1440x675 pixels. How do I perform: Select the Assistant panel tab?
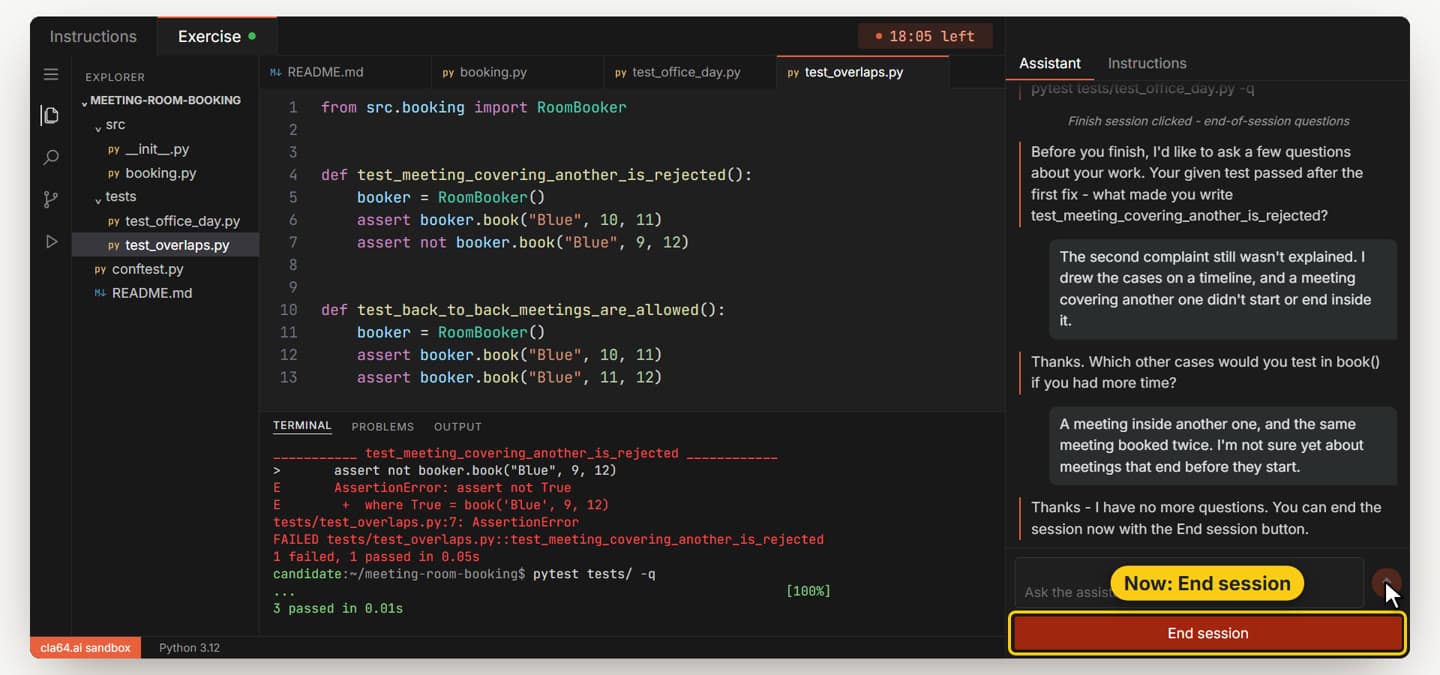click(1049, 63)
